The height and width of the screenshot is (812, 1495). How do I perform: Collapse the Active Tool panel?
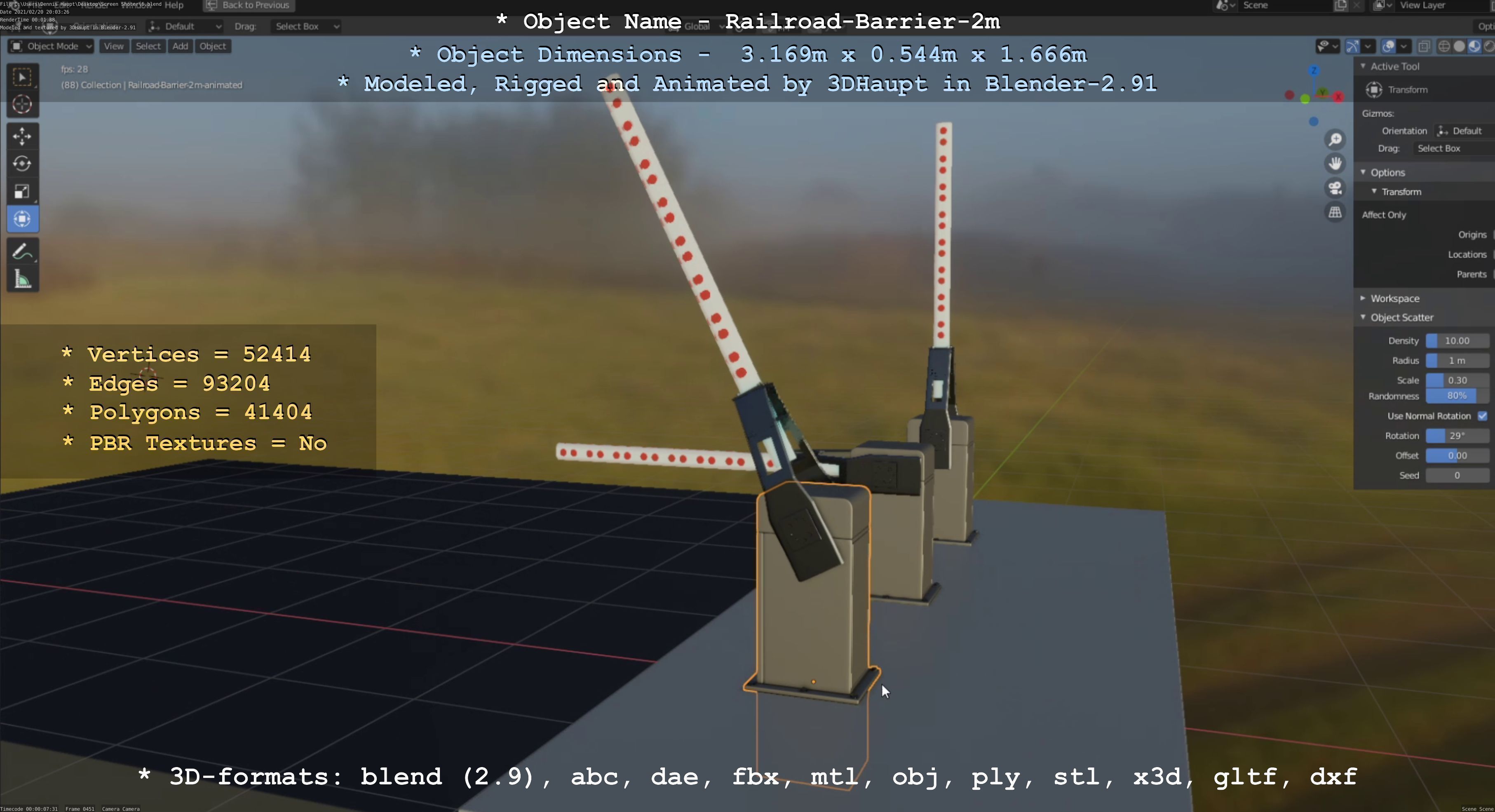[x=1363, y=66]
